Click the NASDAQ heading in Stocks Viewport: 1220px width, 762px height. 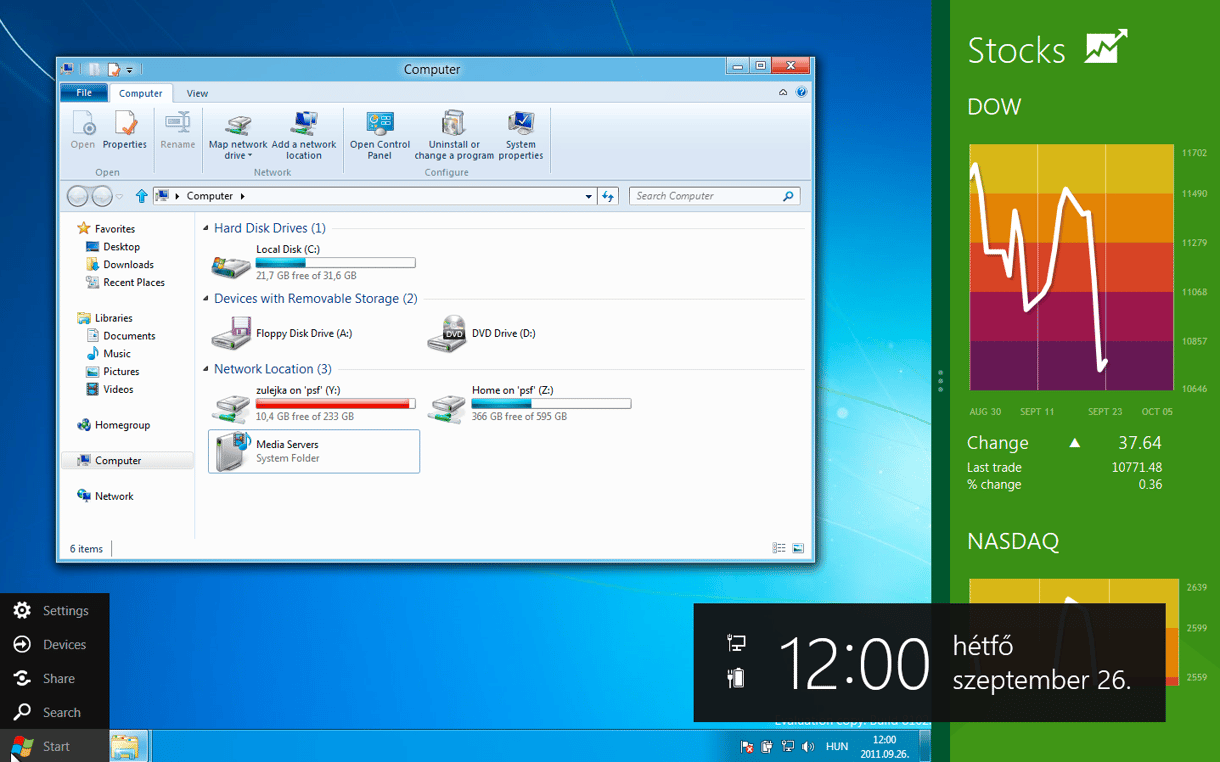click(1013, 541)
